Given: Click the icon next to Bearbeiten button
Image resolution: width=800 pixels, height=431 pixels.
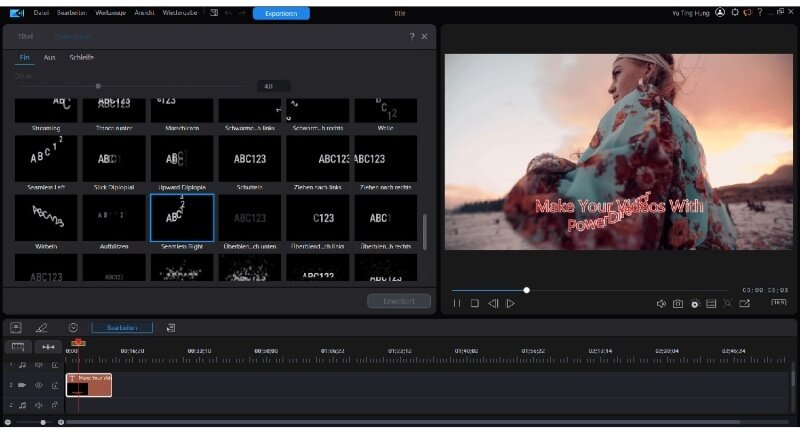Looking at the screenshot, I should pos(171,328).
